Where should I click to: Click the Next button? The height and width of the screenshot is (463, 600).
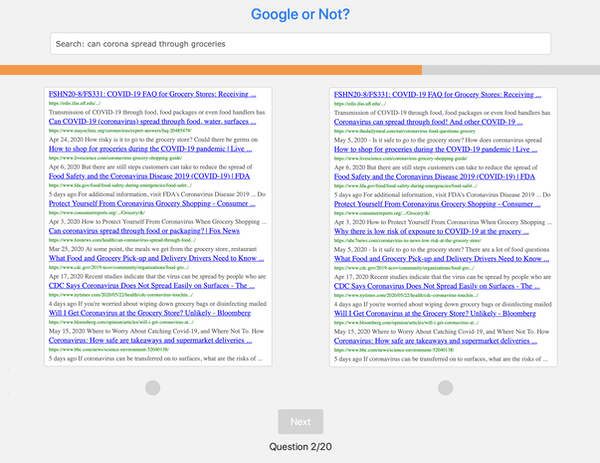[x=300, y=422]
